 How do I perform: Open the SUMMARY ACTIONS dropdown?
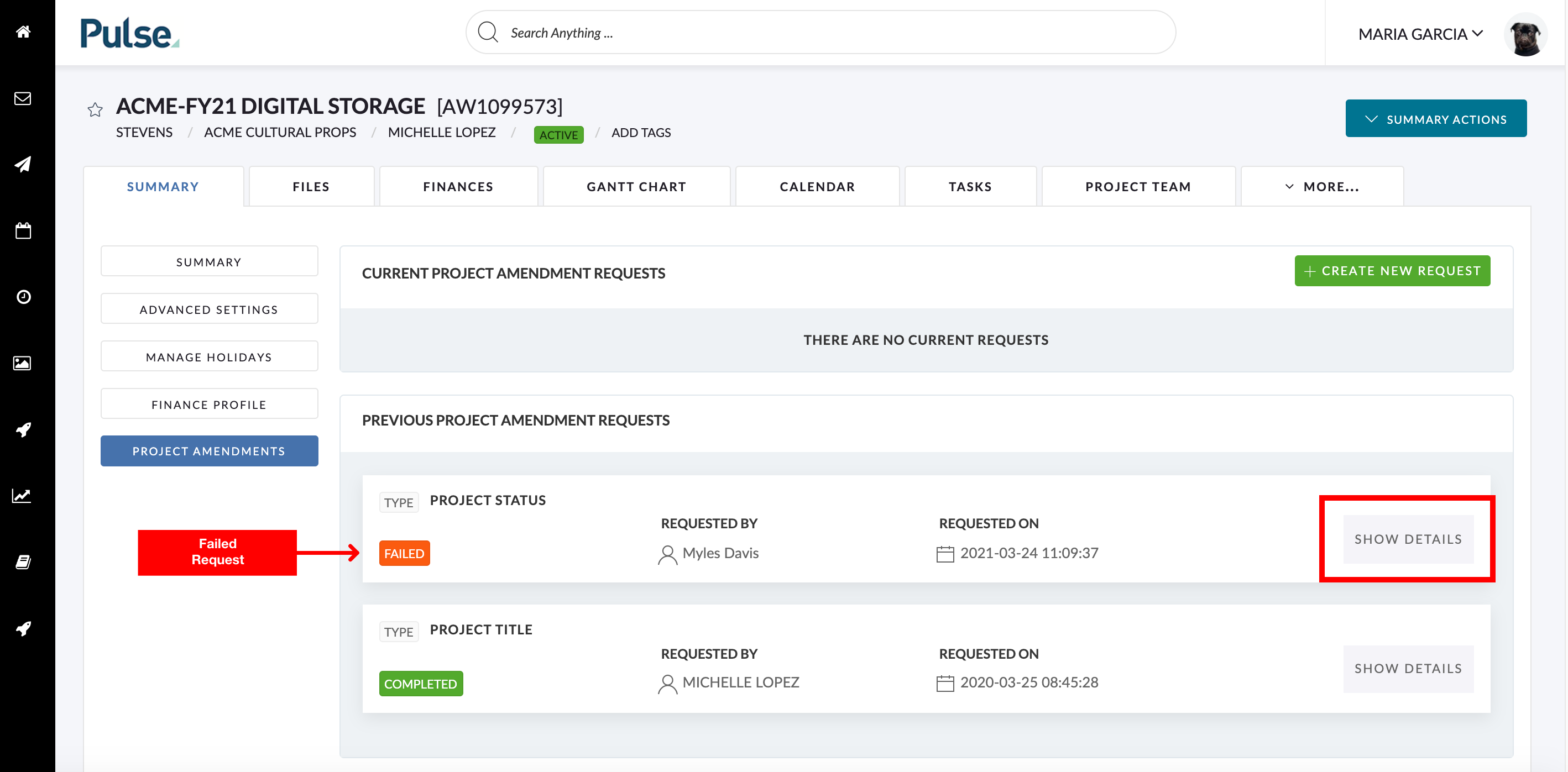[x=1436, y=119]
